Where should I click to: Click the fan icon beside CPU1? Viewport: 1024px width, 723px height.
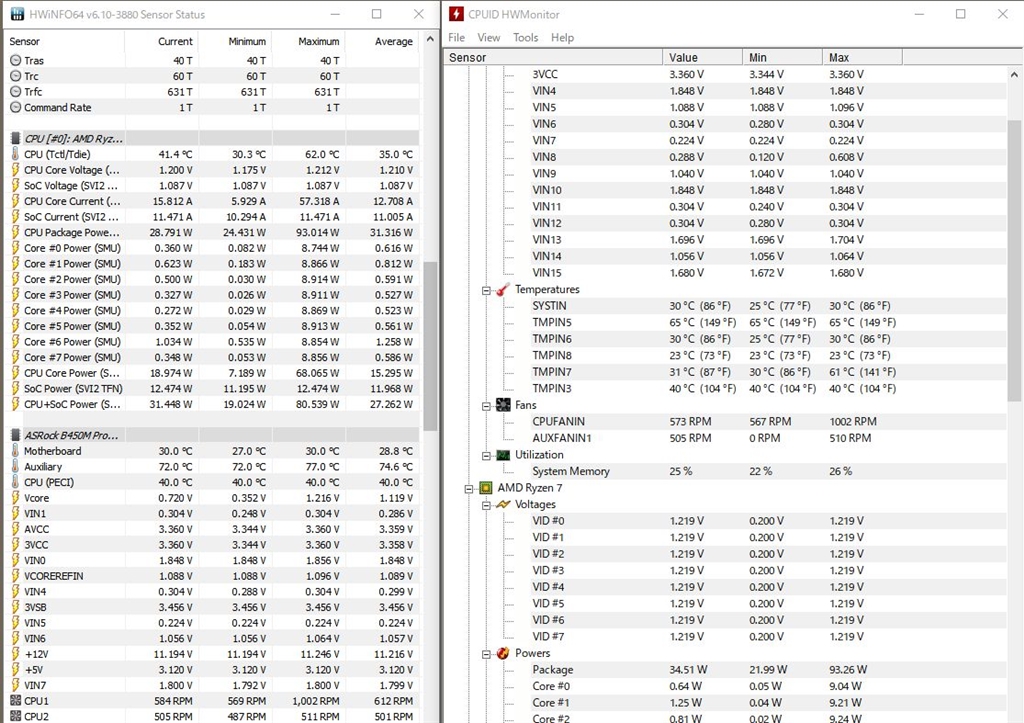16,701
